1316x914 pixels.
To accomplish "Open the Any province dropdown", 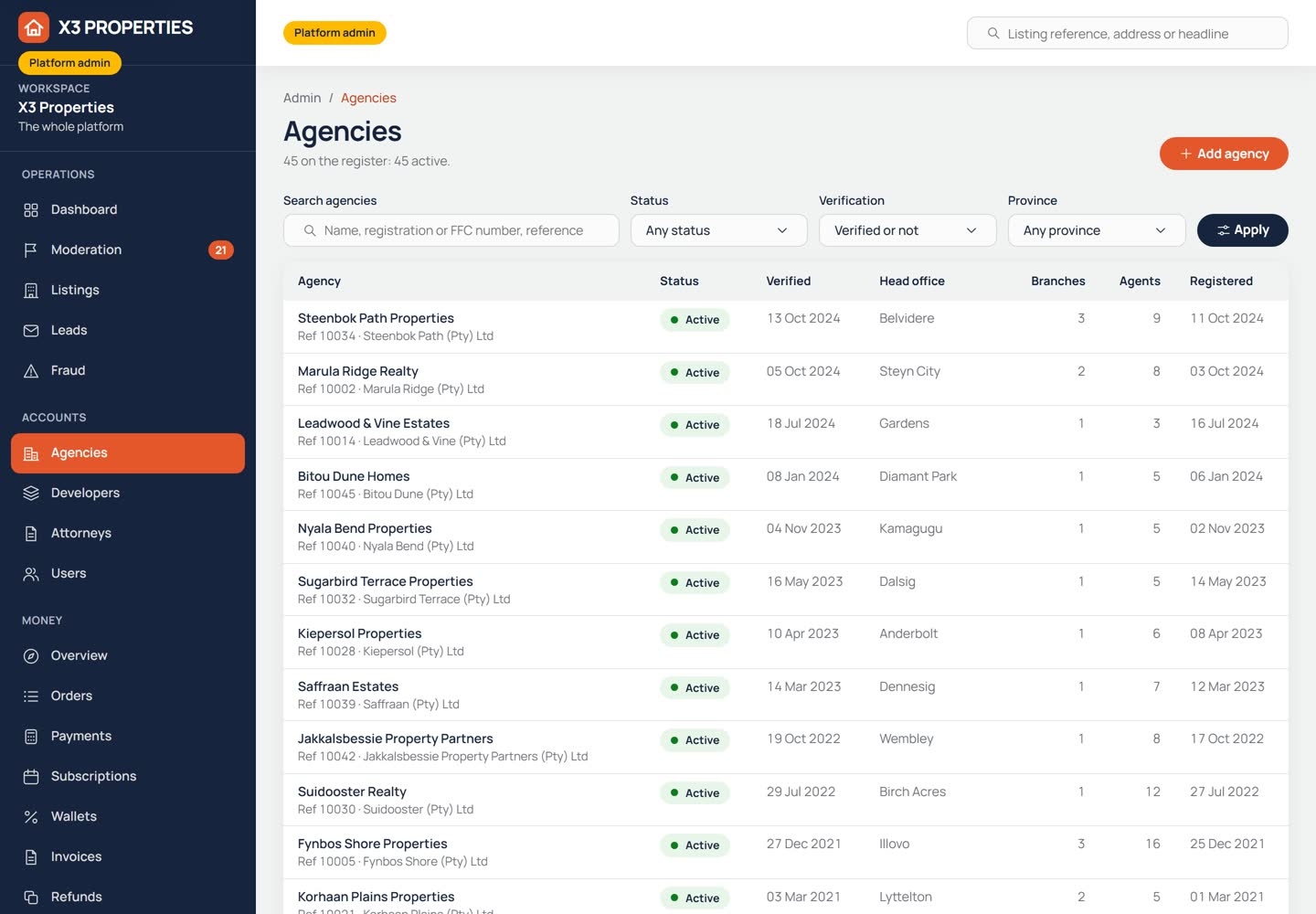I will point(1097,230).
